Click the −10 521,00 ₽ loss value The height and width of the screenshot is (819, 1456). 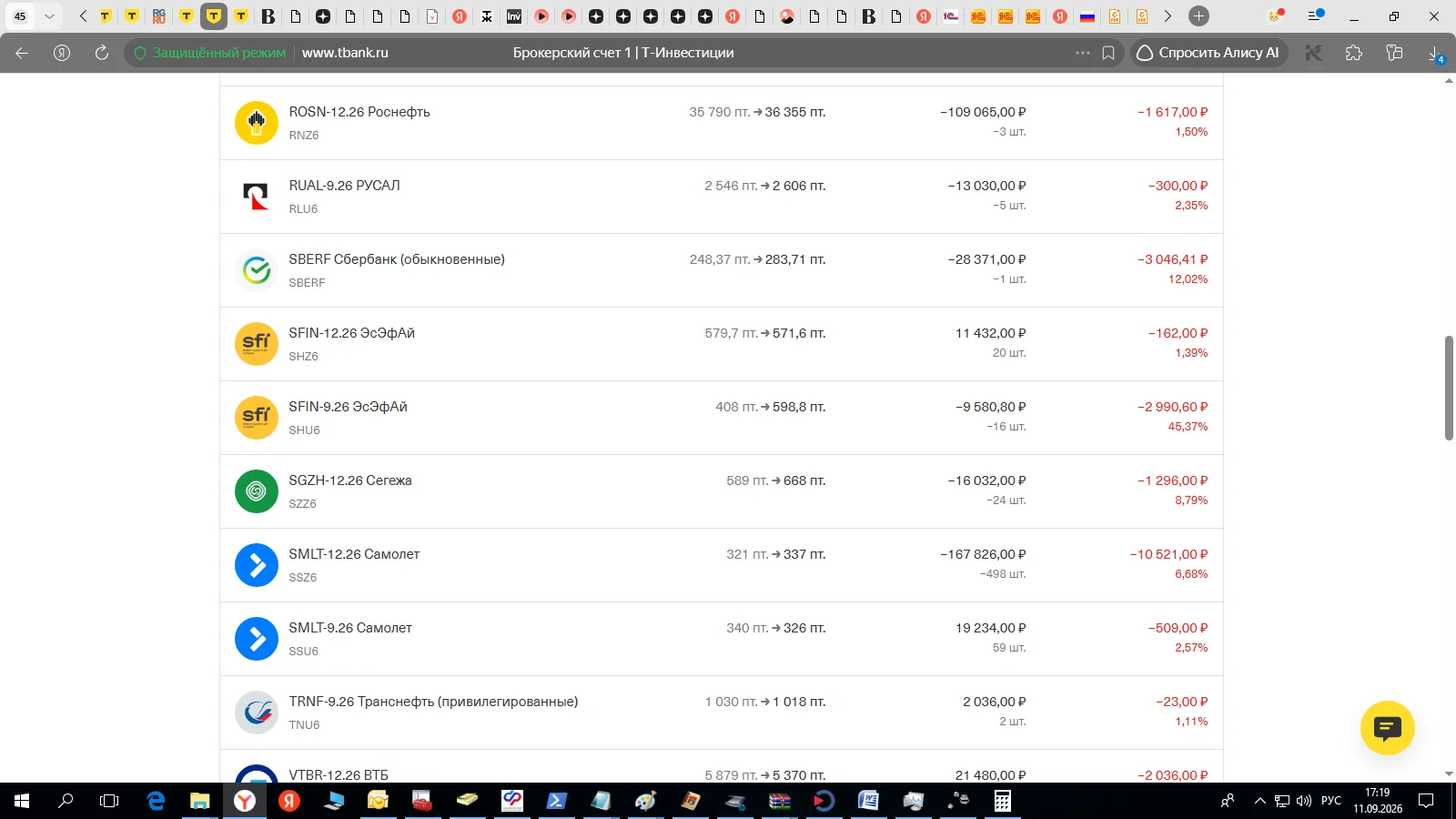click(x=1168, y=554)
